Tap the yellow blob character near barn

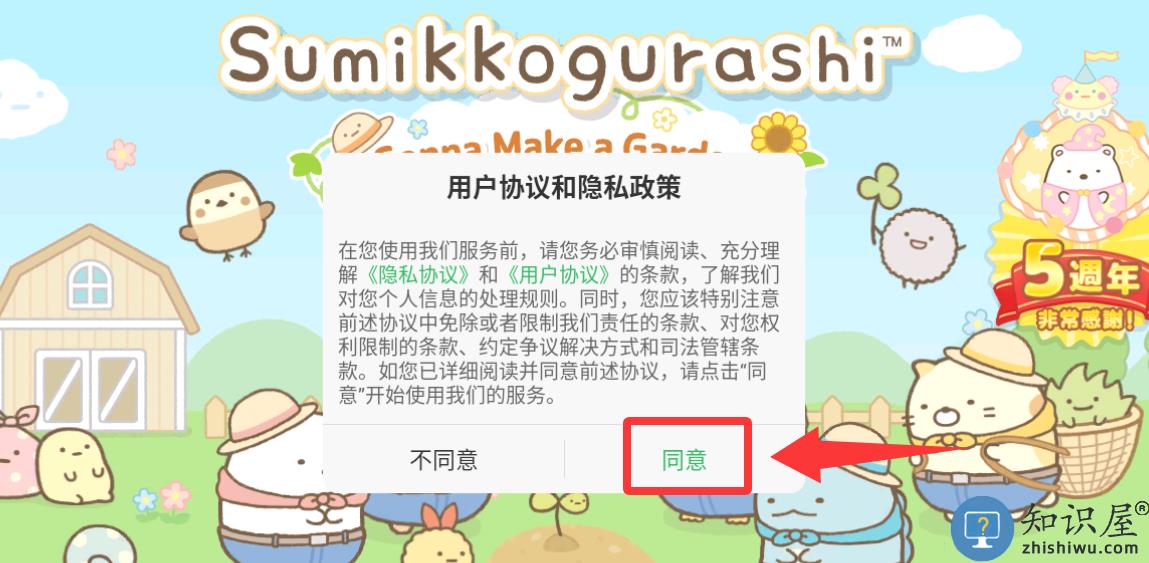pyautogui.click(x=75, y=466)
